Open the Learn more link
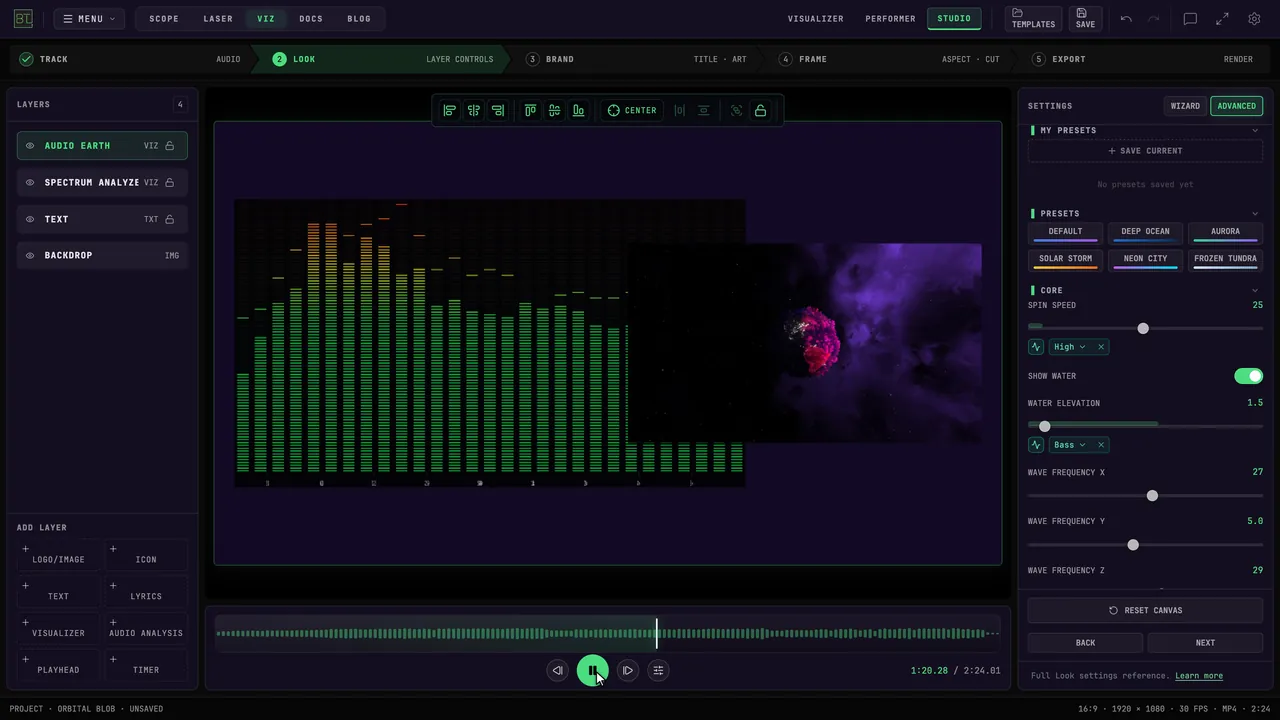The image size is (1280, 720). coord(1199,676)
